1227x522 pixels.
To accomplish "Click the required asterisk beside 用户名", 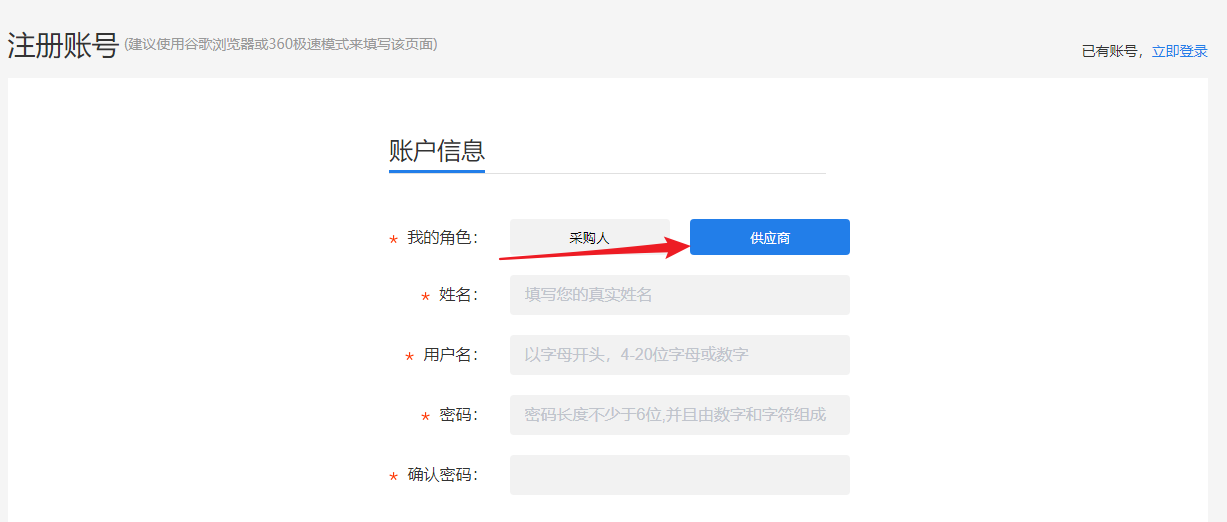I will click(409, 358).
